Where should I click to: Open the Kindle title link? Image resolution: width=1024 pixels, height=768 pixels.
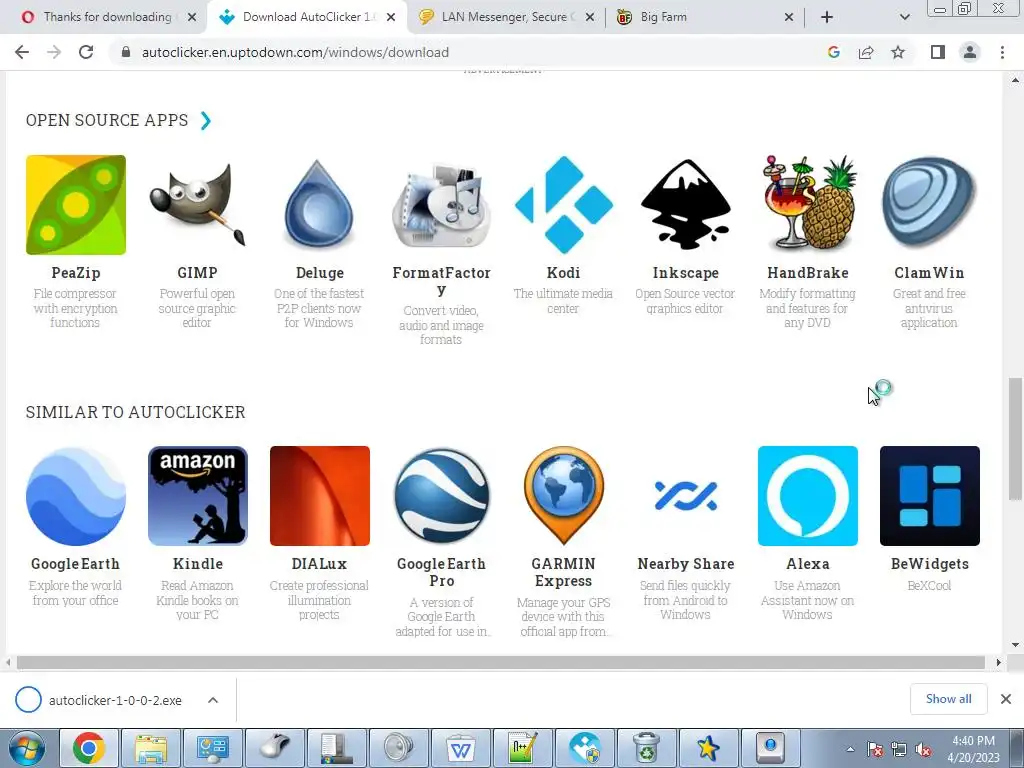click(198, 564)
